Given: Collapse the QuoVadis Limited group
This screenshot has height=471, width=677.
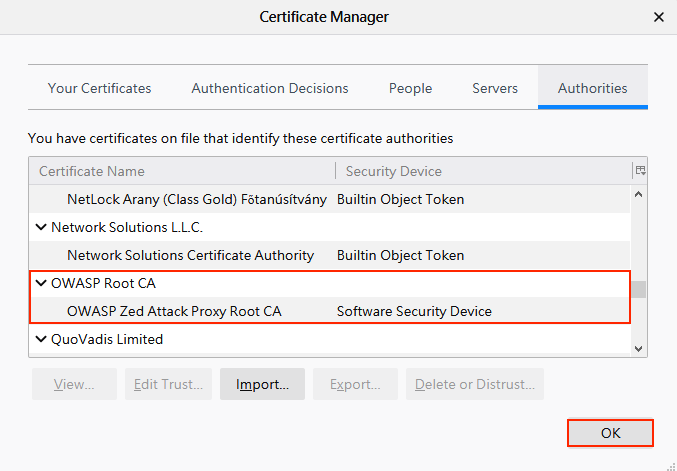Looking at the screenshot, I should pos(41,339).
